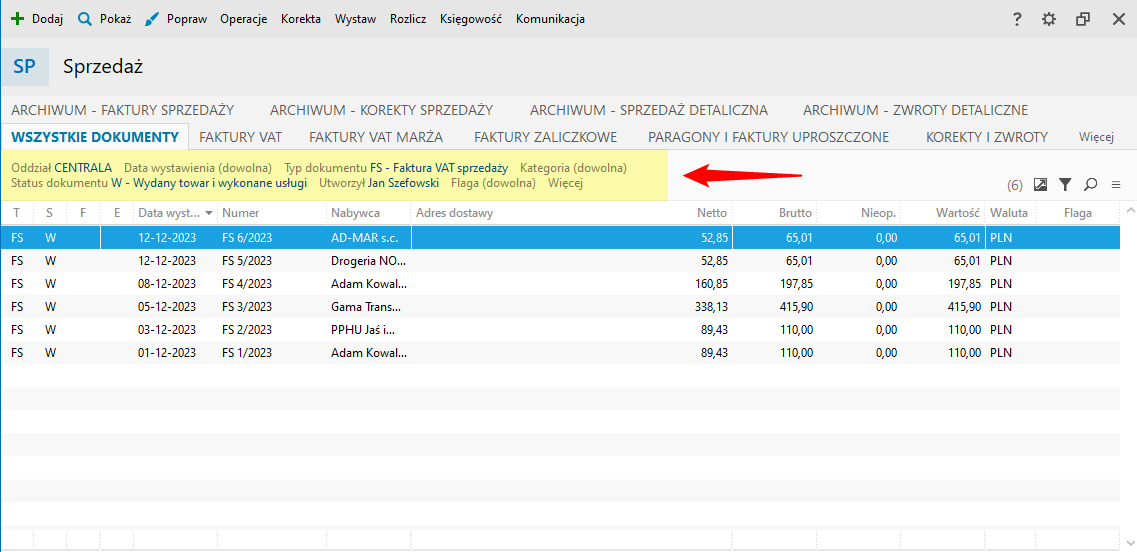Change the Oddział CENTRALA filter

(62, 168)
